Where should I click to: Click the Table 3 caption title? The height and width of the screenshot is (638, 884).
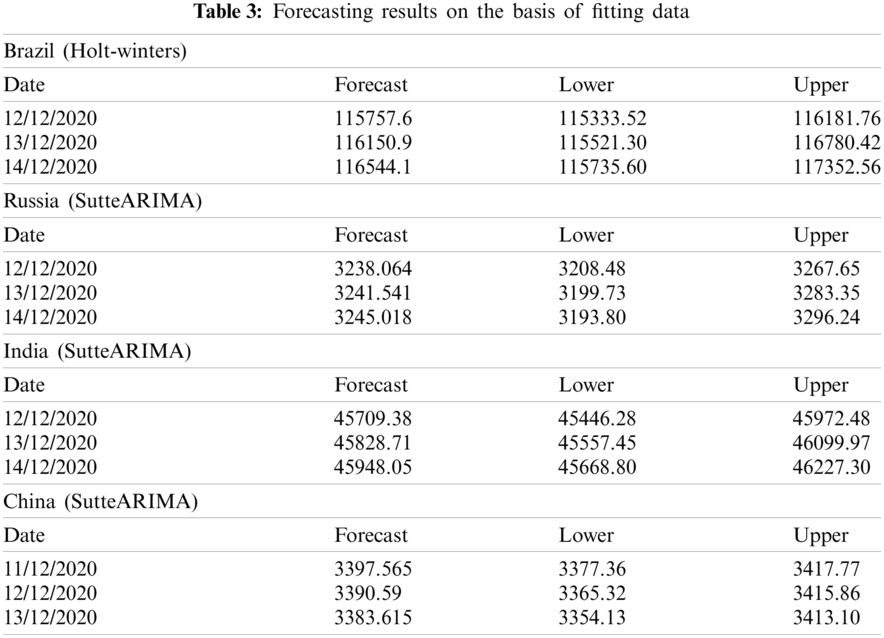(x=442, y=12)
